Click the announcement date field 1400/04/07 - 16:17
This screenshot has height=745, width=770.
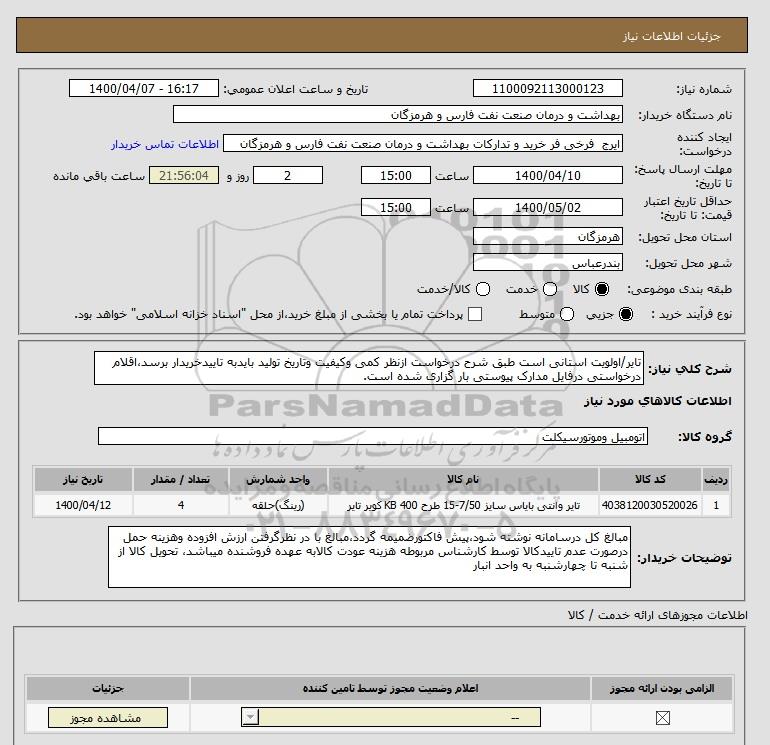[144, 88]
